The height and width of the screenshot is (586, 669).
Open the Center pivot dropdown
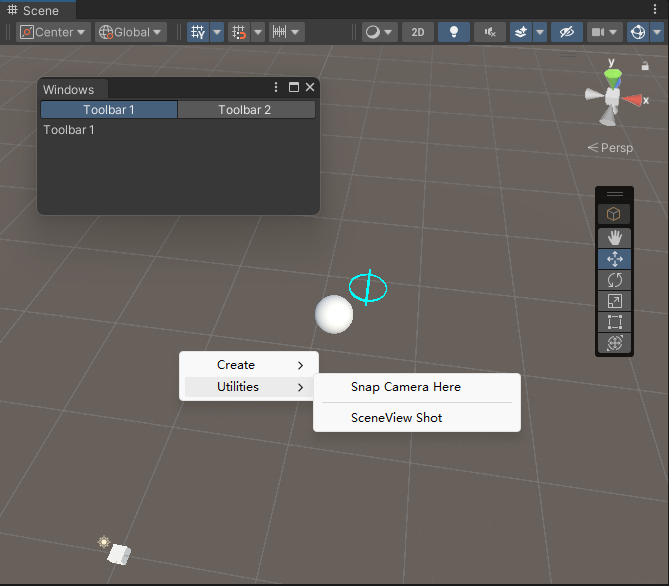pyautogui.click(x=54, y=32)
